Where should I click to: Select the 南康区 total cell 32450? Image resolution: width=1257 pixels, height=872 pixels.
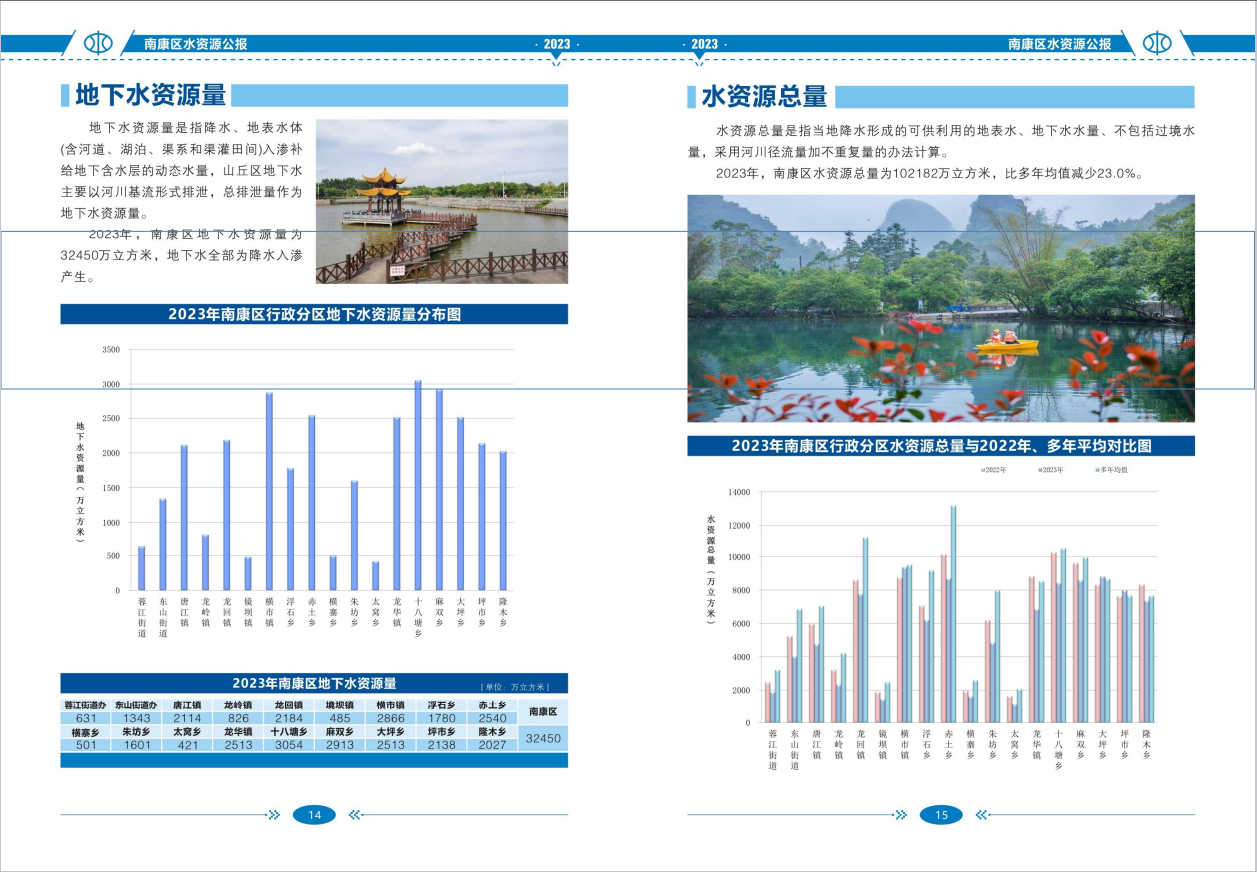543,738
